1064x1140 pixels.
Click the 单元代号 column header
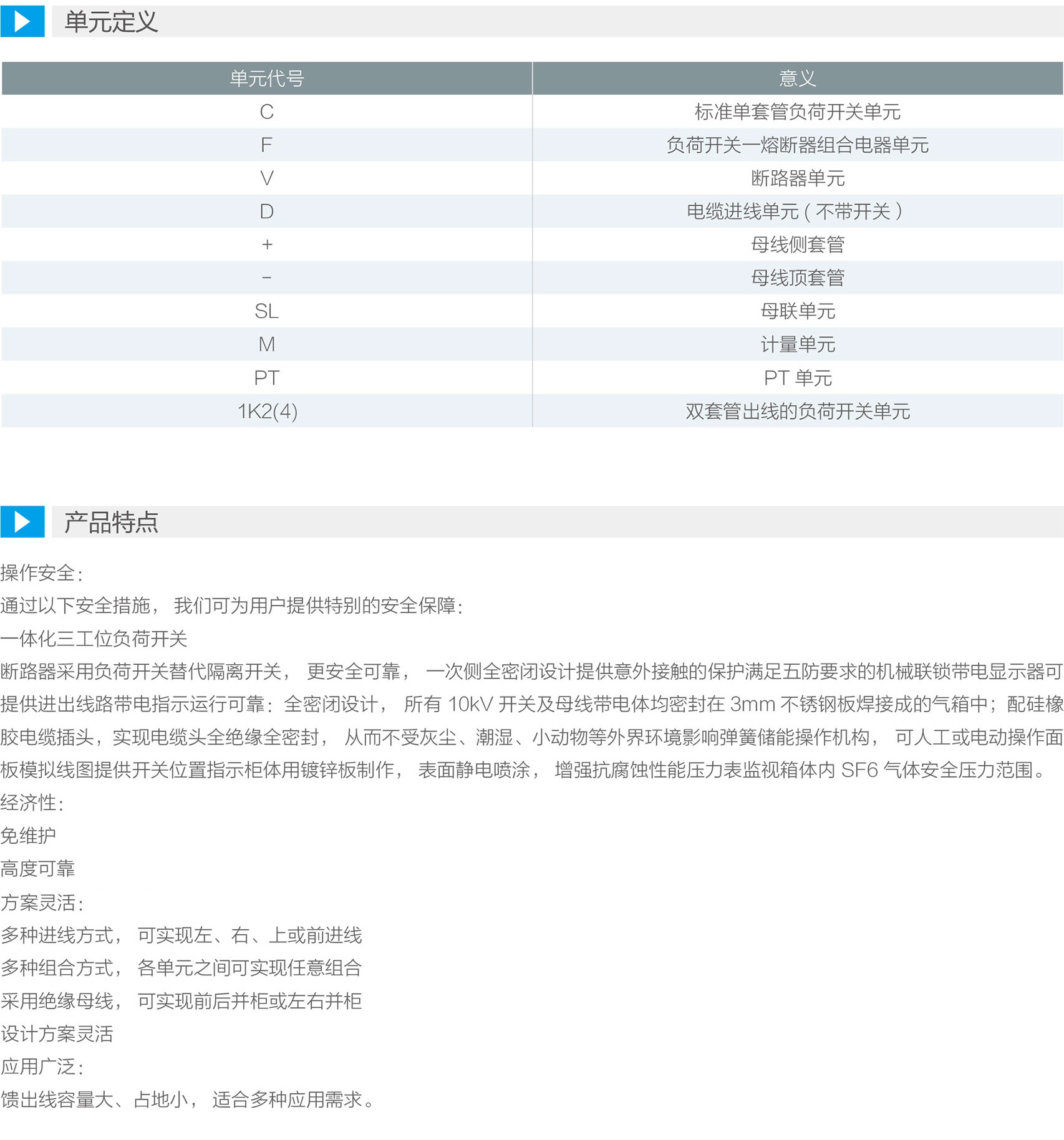point(266,79)
